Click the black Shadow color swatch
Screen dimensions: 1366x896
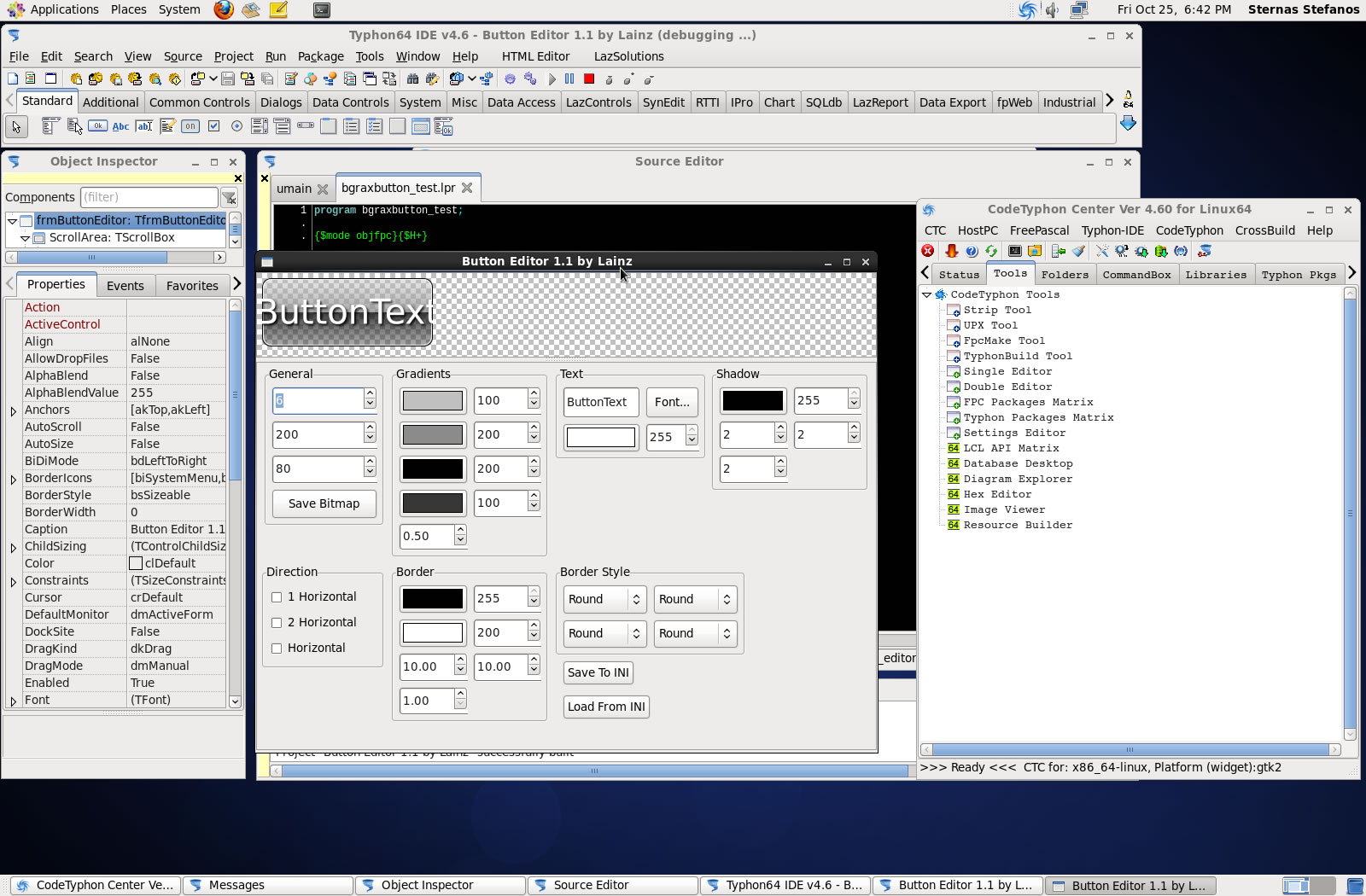point(752,400)
